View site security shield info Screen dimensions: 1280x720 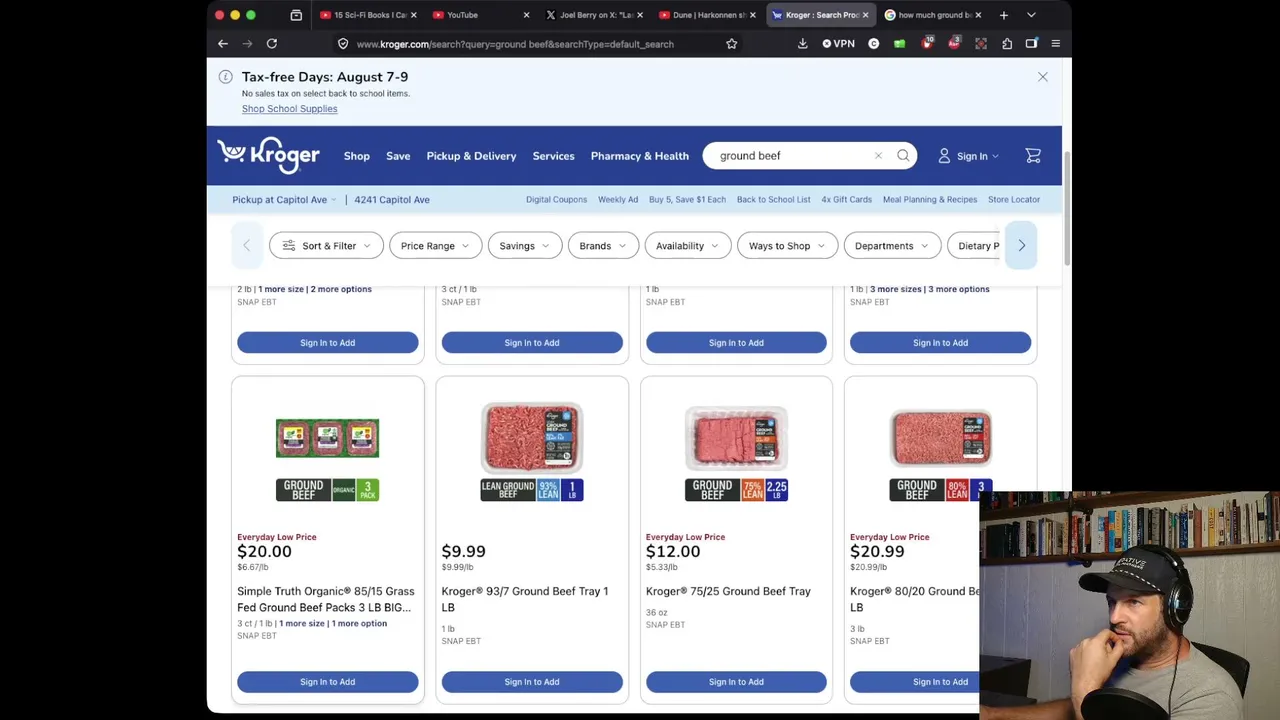click(x=343, y=44)
